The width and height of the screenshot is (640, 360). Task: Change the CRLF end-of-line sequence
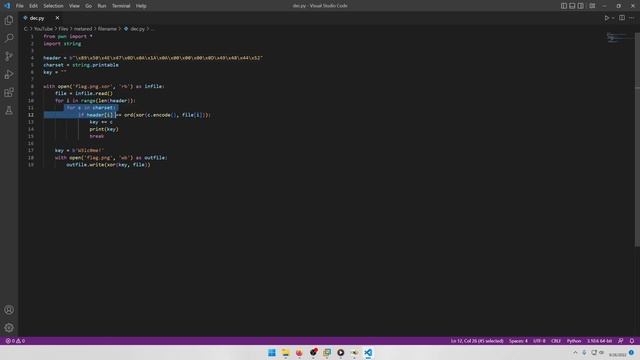tap(556, 341)
